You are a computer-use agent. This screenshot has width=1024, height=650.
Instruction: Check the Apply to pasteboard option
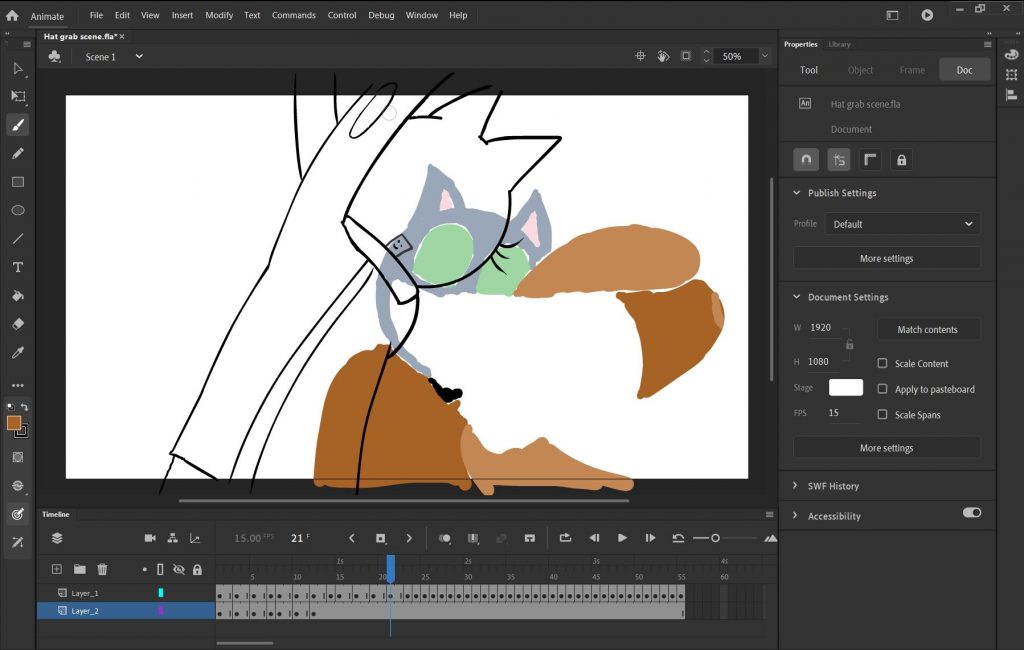pos(882,389)
